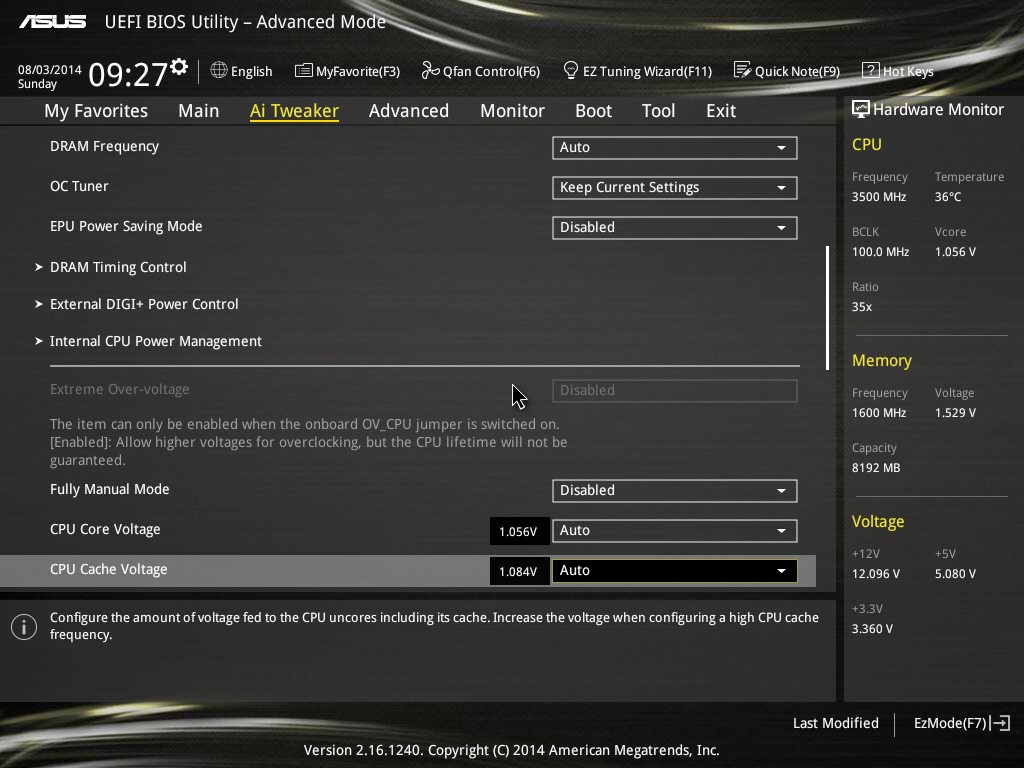The image size is (1024, 768).
Task: Click the 1.084V CPU Cache Voltage readout
Action: tap(519, 571)
